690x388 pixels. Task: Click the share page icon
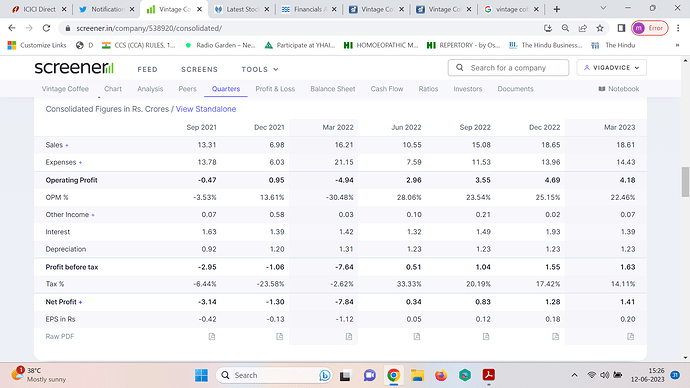[583, 28]
